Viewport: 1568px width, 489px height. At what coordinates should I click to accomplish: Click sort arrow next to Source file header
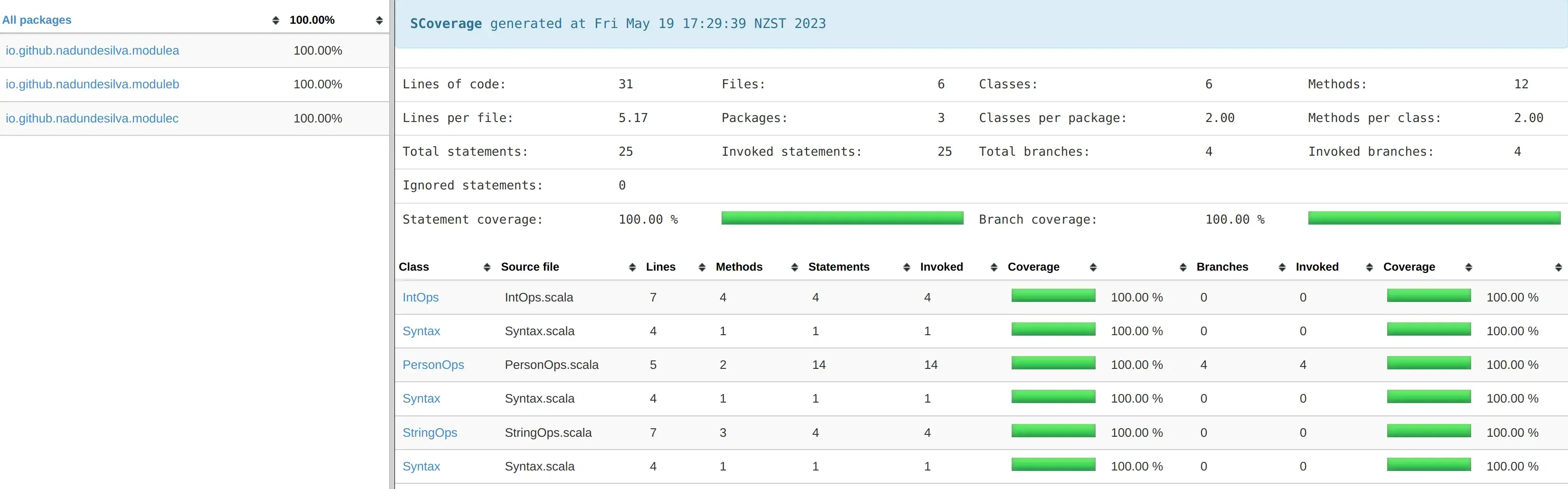tap(632, 267)
